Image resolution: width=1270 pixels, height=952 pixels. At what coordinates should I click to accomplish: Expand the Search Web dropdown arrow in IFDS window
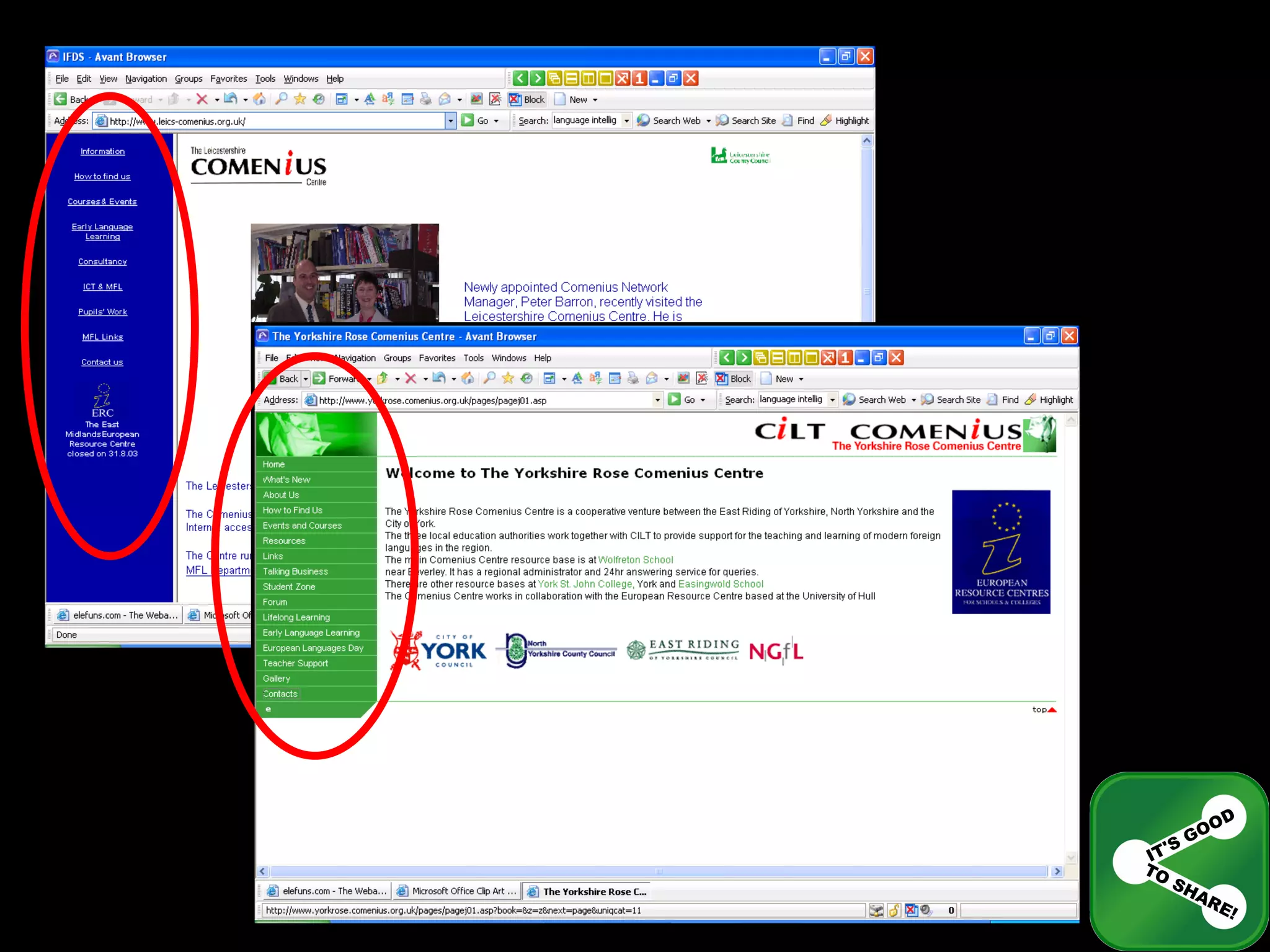[x=708, y=121]
